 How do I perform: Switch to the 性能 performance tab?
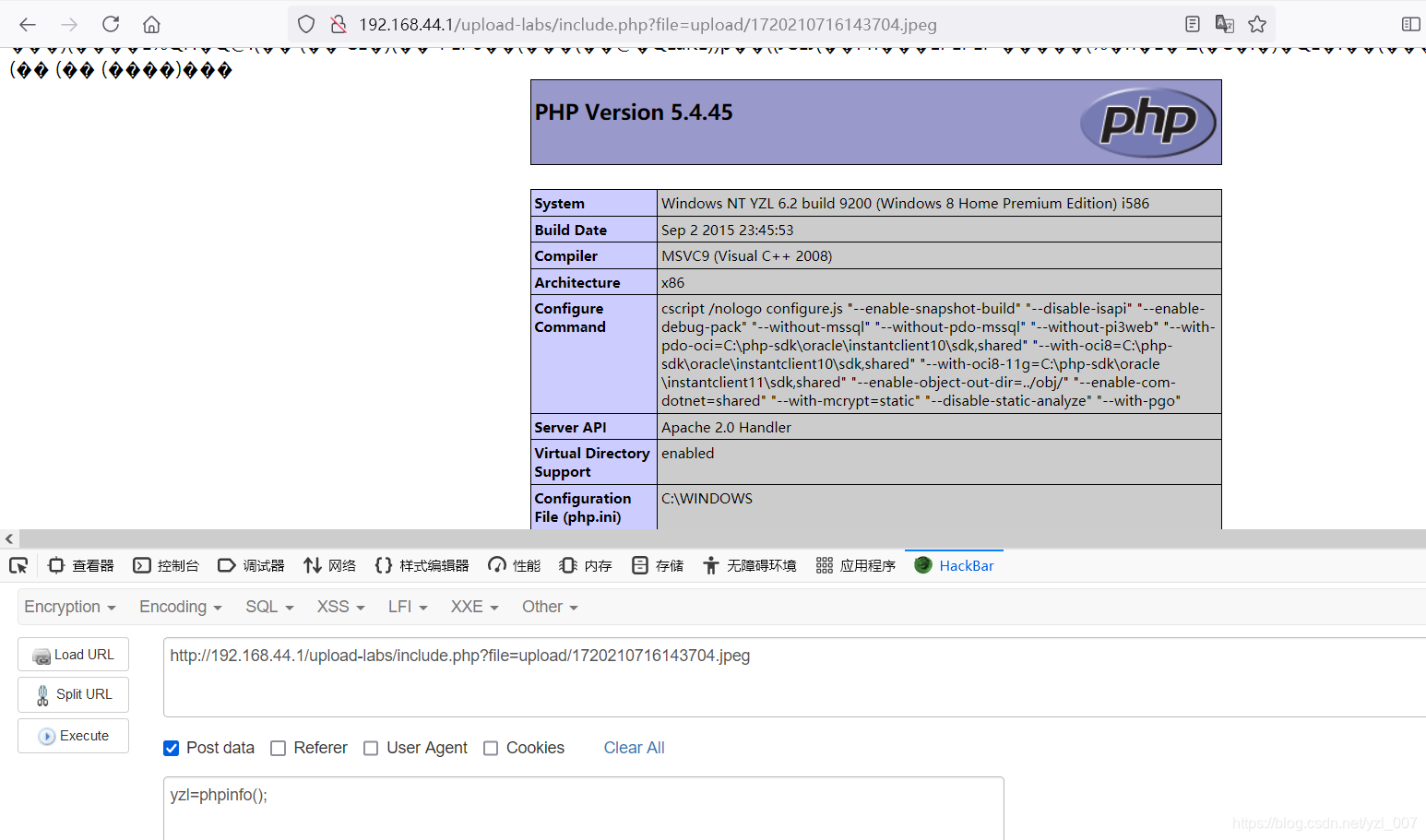(x=515, y=565)
